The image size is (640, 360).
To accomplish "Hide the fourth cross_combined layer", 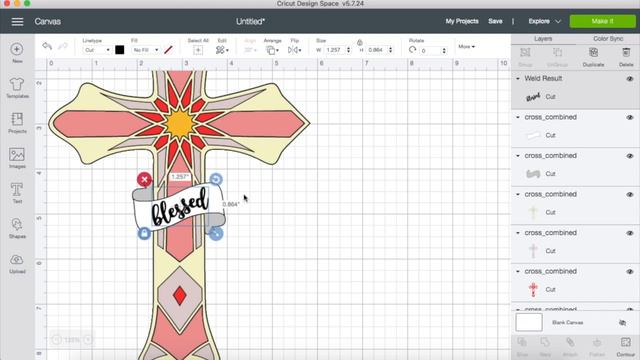I will [x=630, y=233].
